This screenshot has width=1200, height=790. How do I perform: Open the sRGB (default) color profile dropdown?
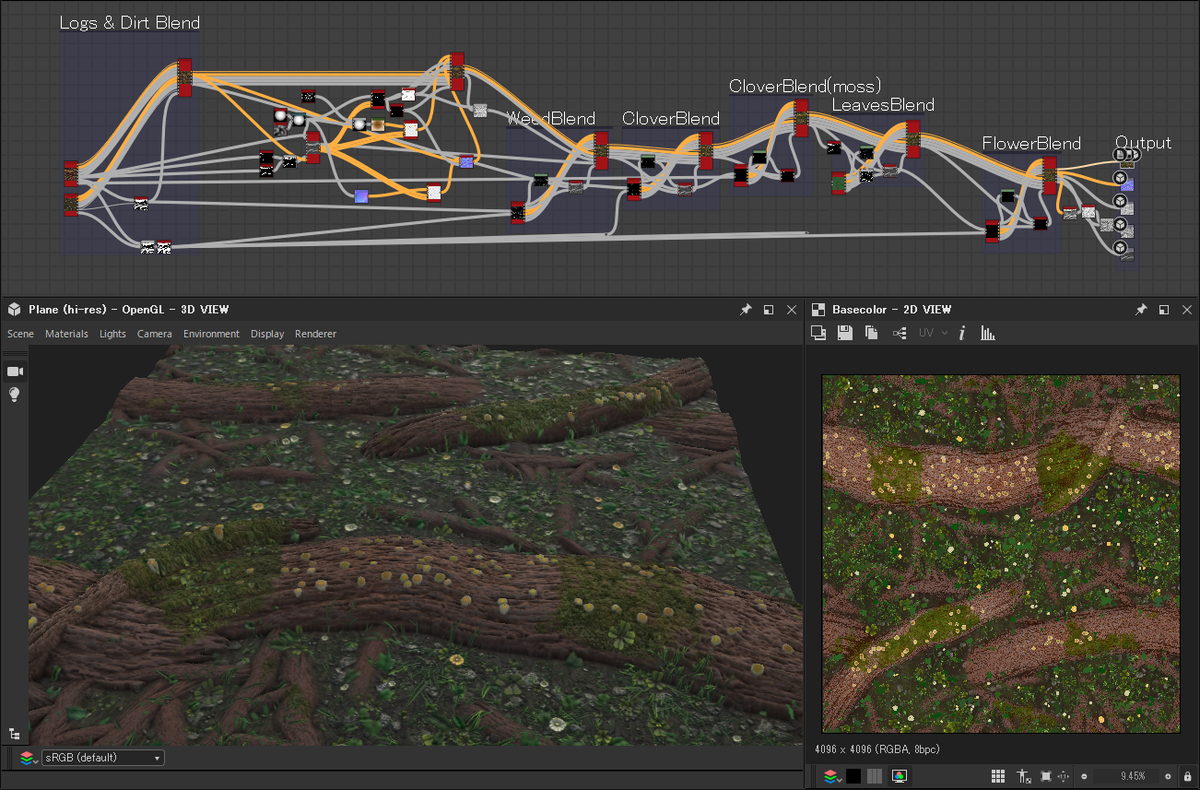tap(103, 758)
